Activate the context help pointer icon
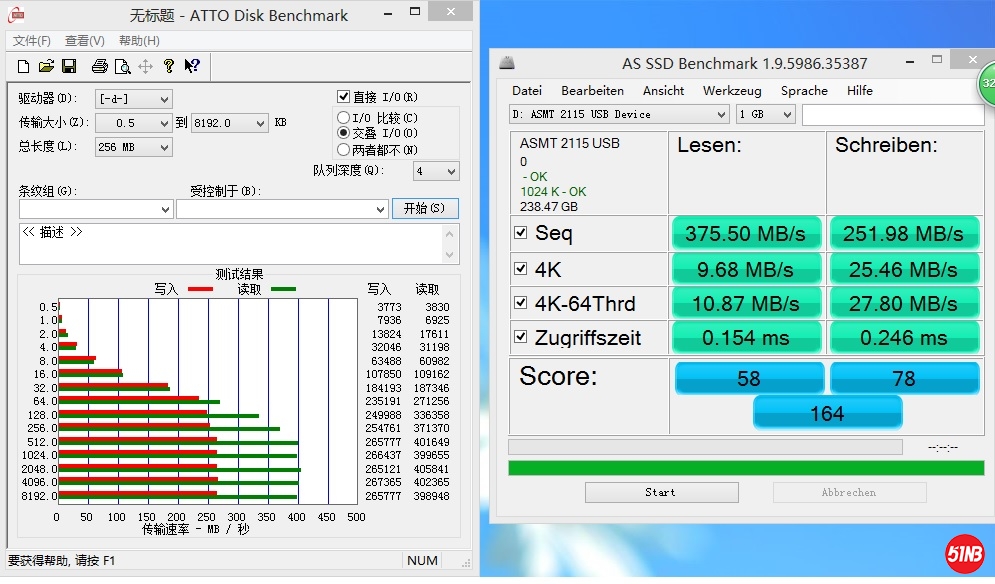The image size is (995, 584). click(192, 66)
